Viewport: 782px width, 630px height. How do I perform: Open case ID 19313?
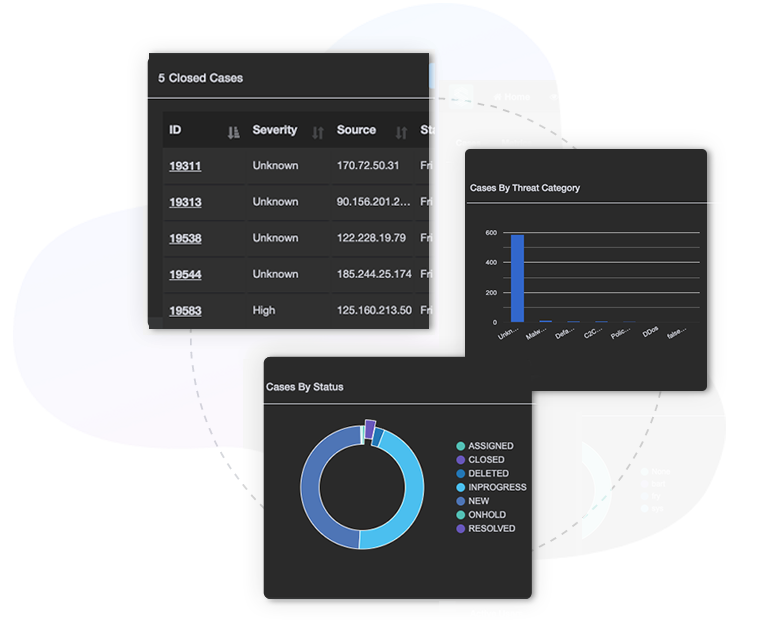185,202
